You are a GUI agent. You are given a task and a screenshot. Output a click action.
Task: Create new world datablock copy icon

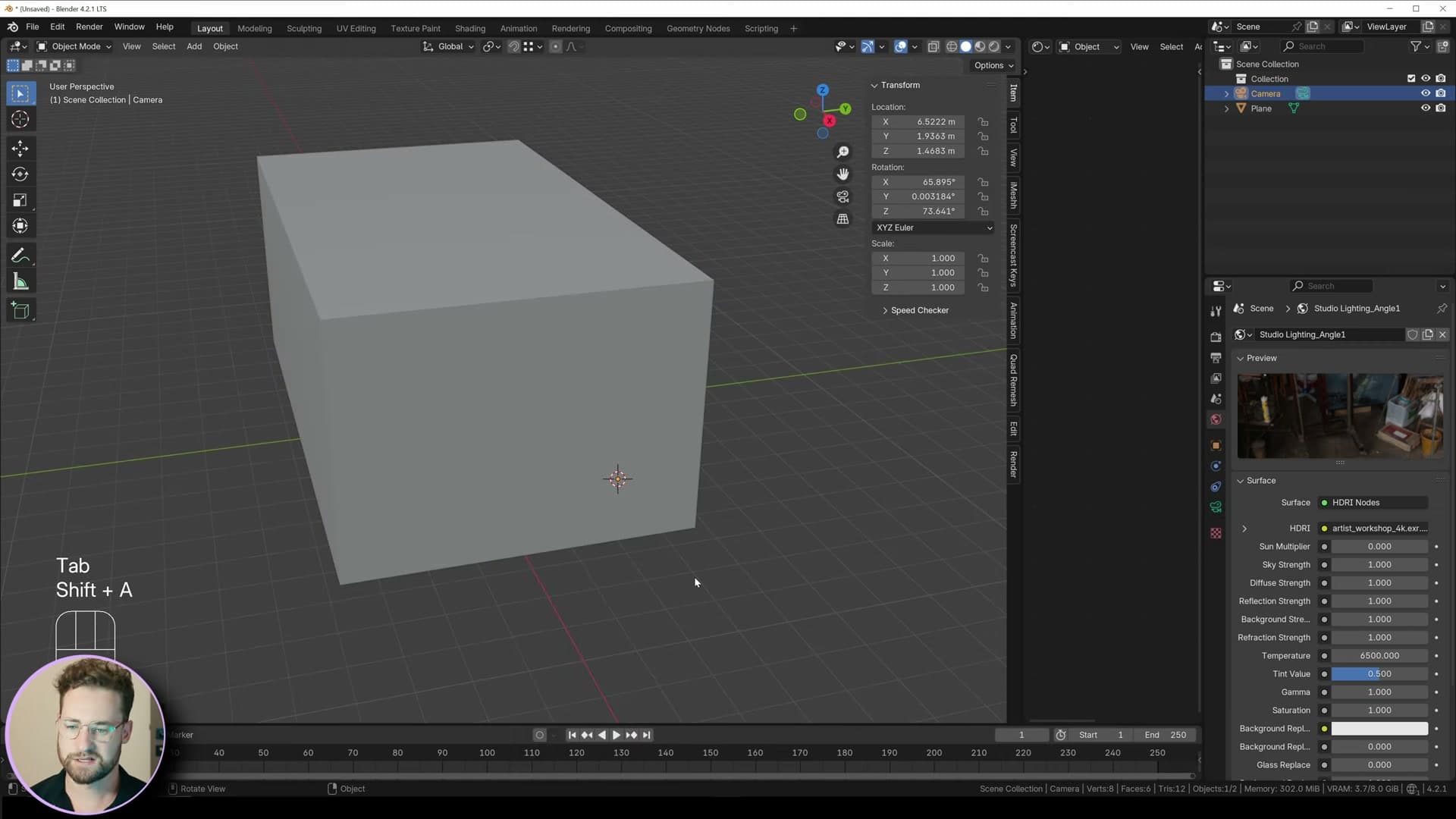[1428, 335]
